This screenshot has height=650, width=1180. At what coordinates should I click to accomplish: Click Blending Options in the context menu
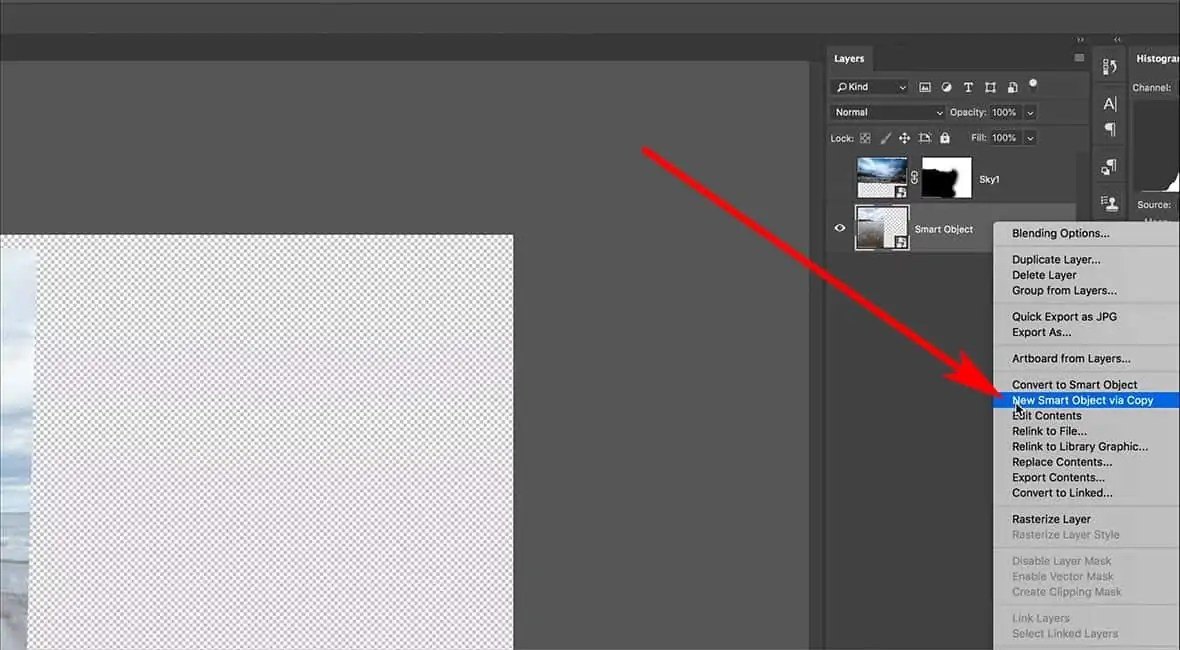tap(1059, 233)
